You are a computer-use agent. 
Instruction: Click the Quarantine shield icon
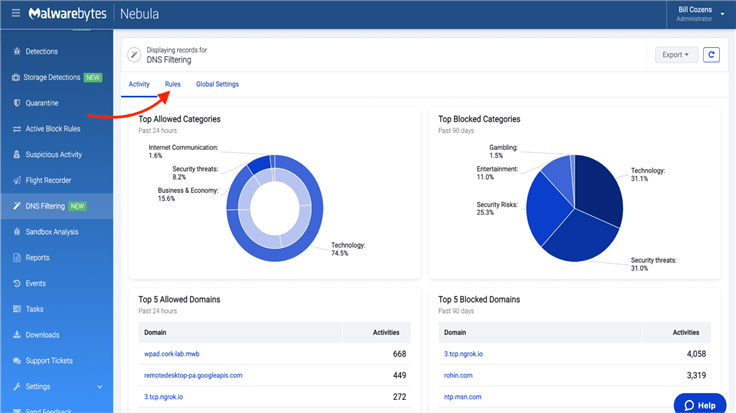tap(17, 103)
